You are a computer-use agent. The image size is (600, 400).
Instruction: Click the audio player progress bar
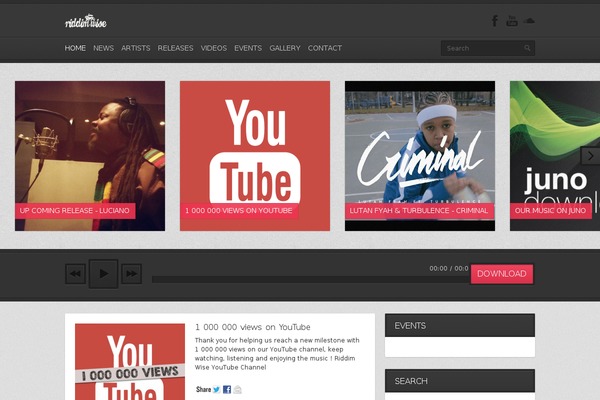pyautogui.click(x=311, y=280)
